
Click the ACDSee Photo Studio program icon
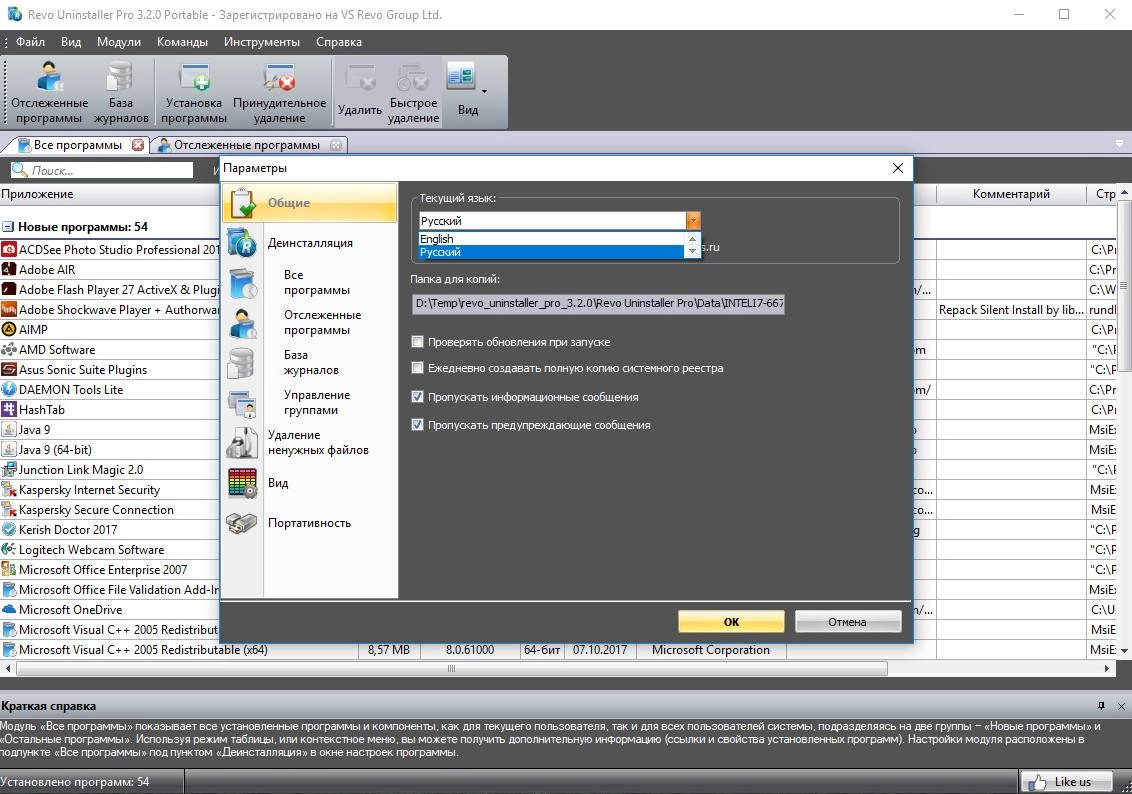pyautogui.click(x=9, y=250)
